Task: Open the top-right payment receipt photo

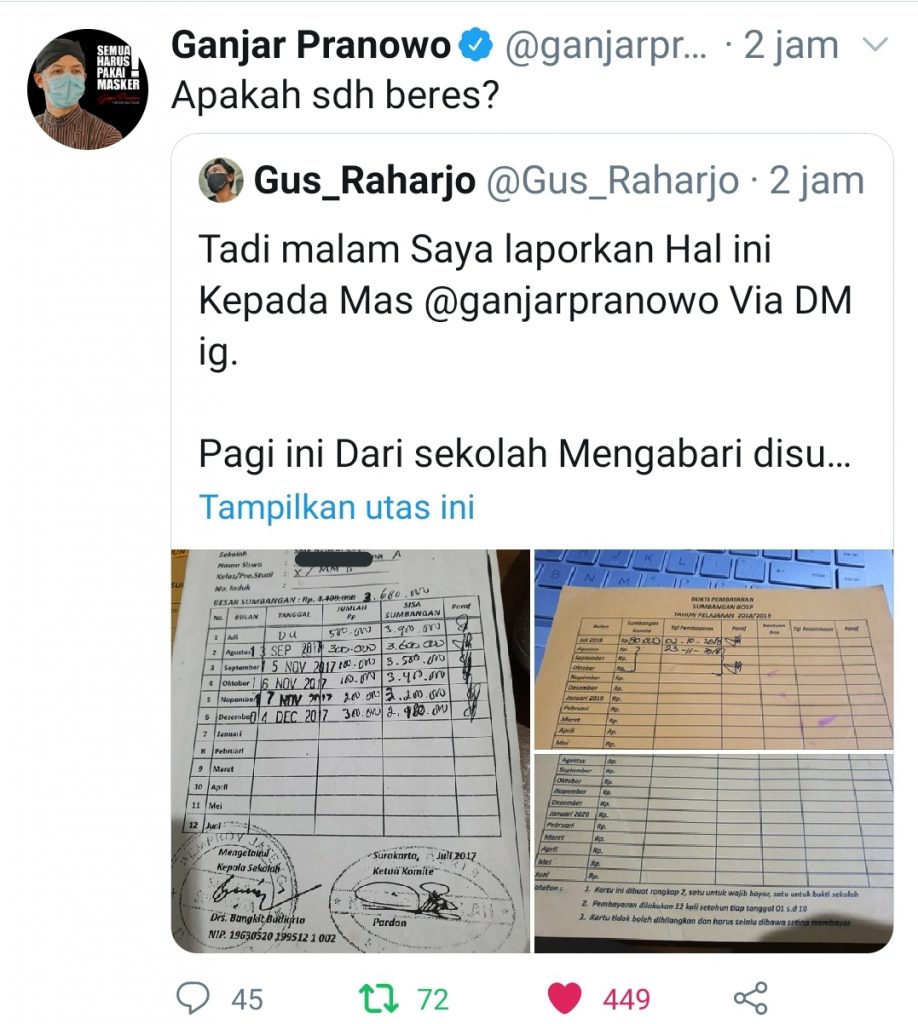Action: tap(714, 649)
